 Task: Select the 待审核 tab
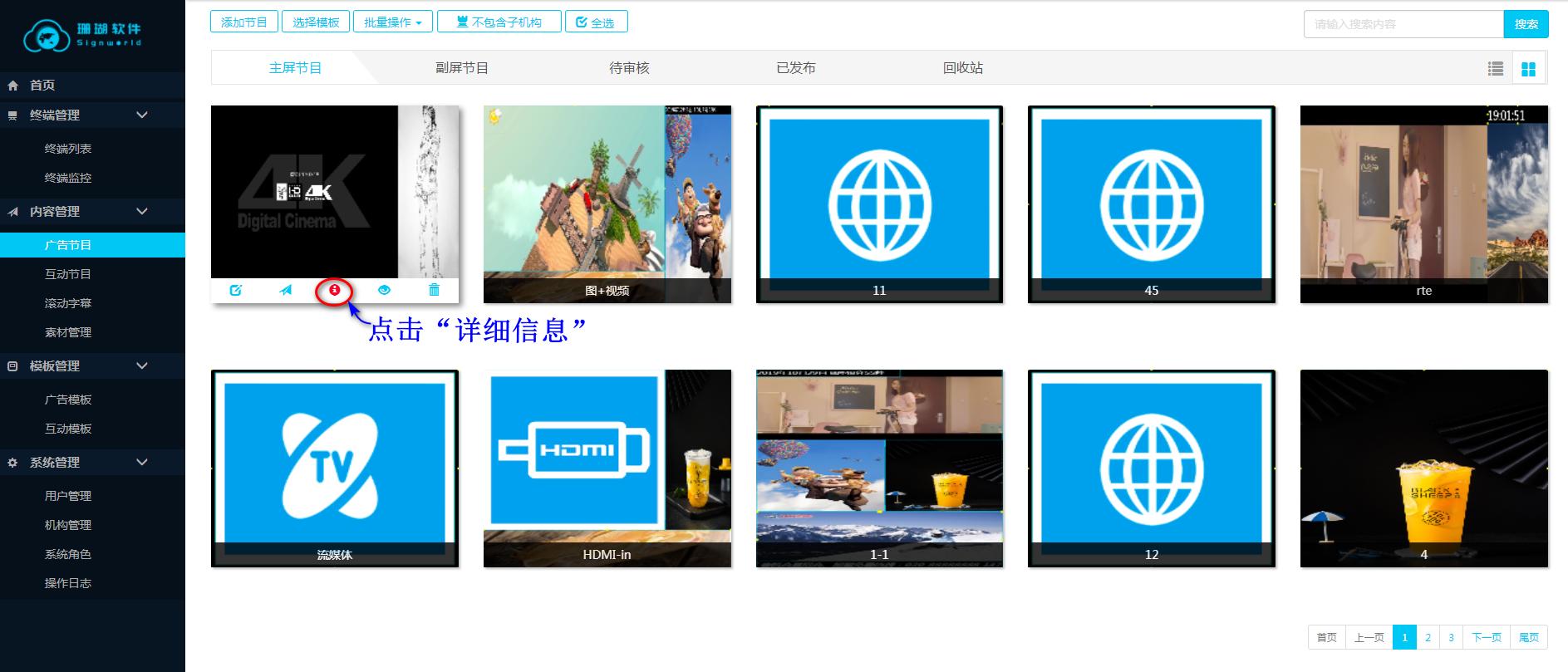point(629,68)
